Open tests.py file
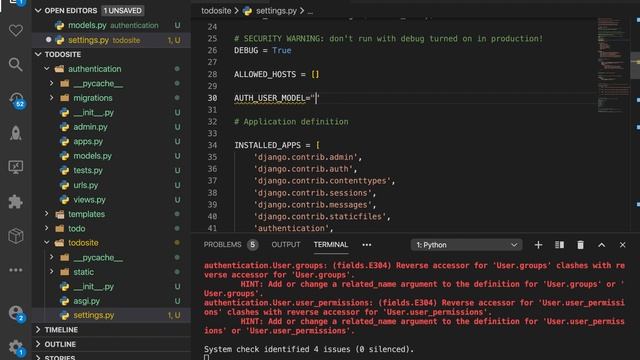 coord(88,171)
